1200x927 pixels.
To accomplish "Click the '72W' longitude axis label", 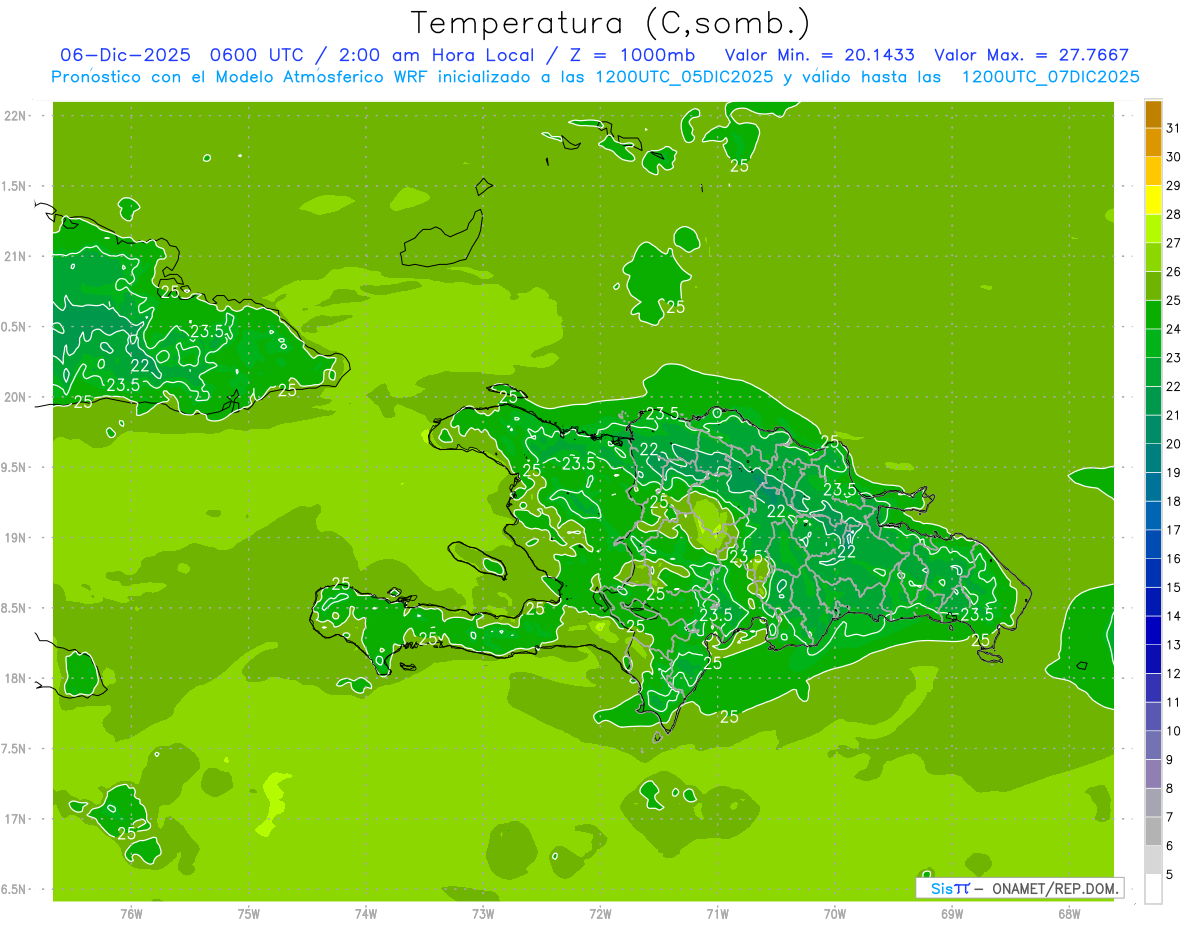I will [600, 913].
